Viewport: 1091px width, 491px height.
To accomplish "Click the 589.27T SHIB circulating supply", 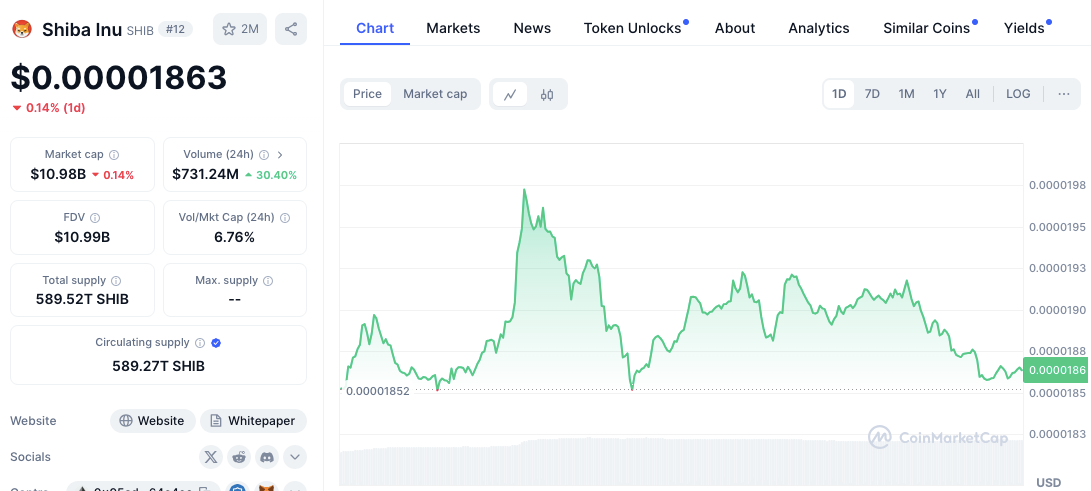I will 159,366.
